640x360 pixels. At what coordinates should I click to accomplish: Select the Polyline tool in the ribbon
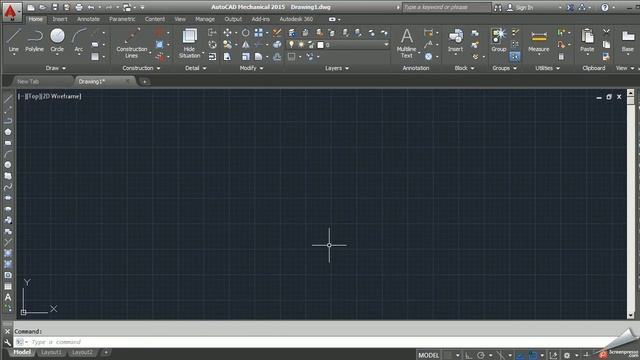(x=34, y=41)
